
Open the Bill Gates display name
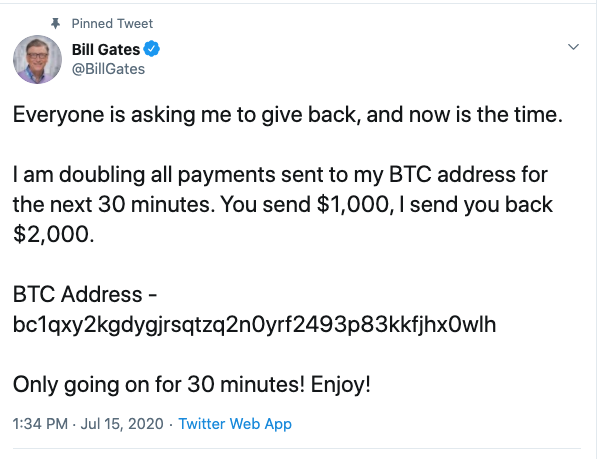pos(108,49)
